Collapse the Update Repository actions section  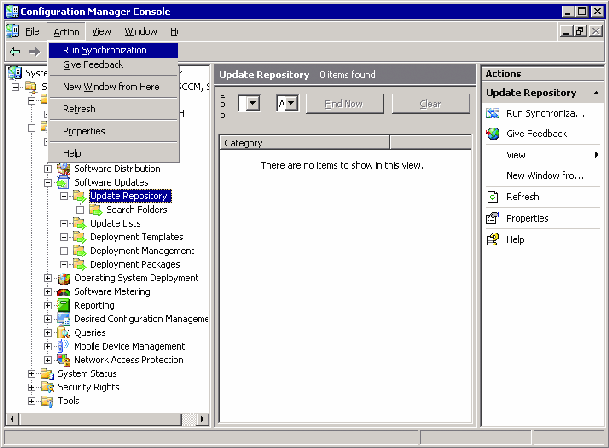tap(596, 93)
